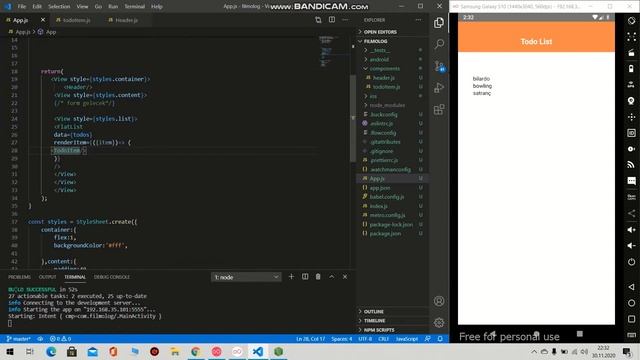This screenshot has width=640, height=360.
Task: Open the Terminal menu
Action: coord(135,7)
